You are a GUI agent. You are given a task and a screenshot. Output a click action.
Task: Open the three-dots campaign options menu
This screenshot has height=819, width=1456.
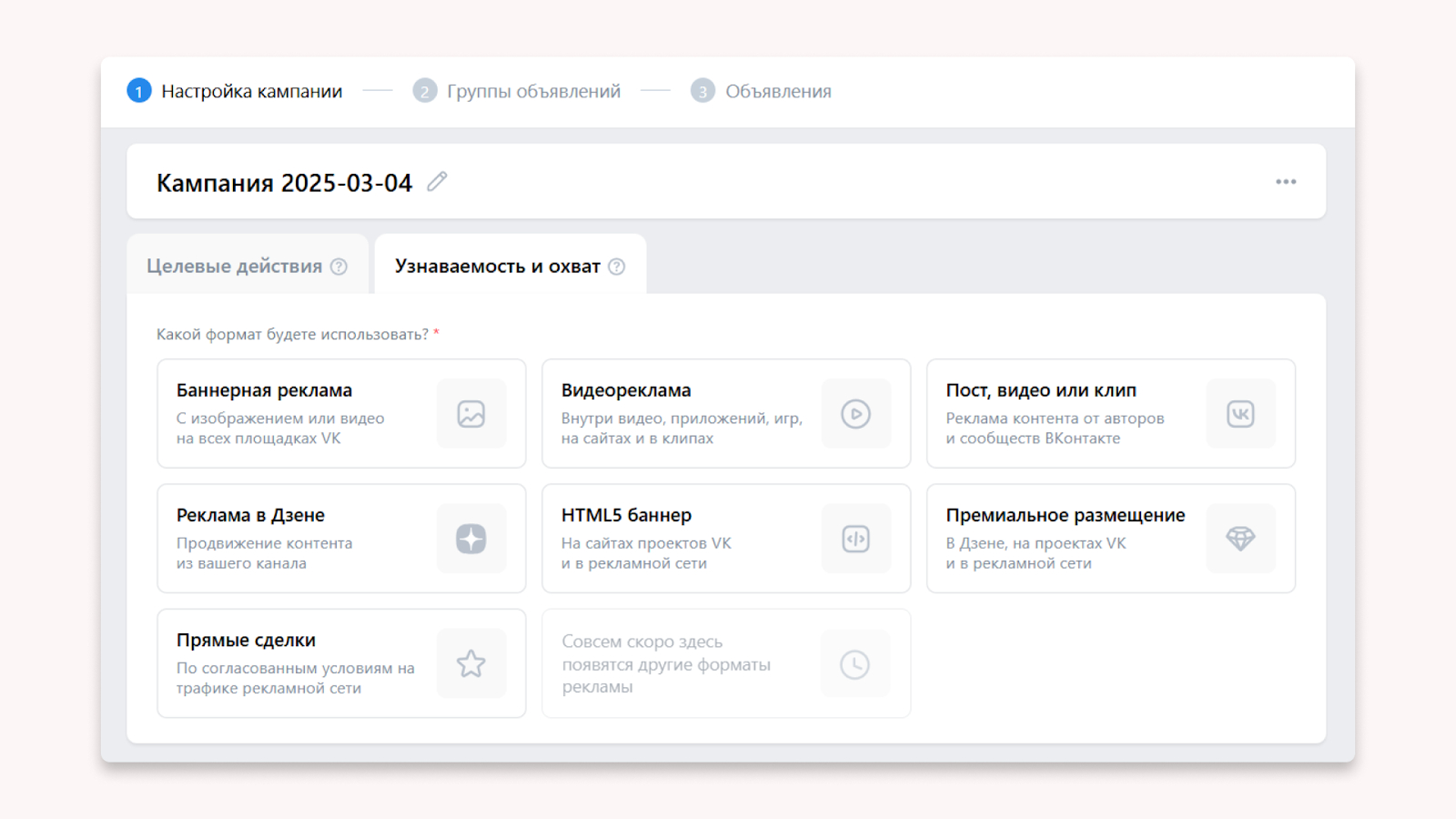tap(1285, 182)
